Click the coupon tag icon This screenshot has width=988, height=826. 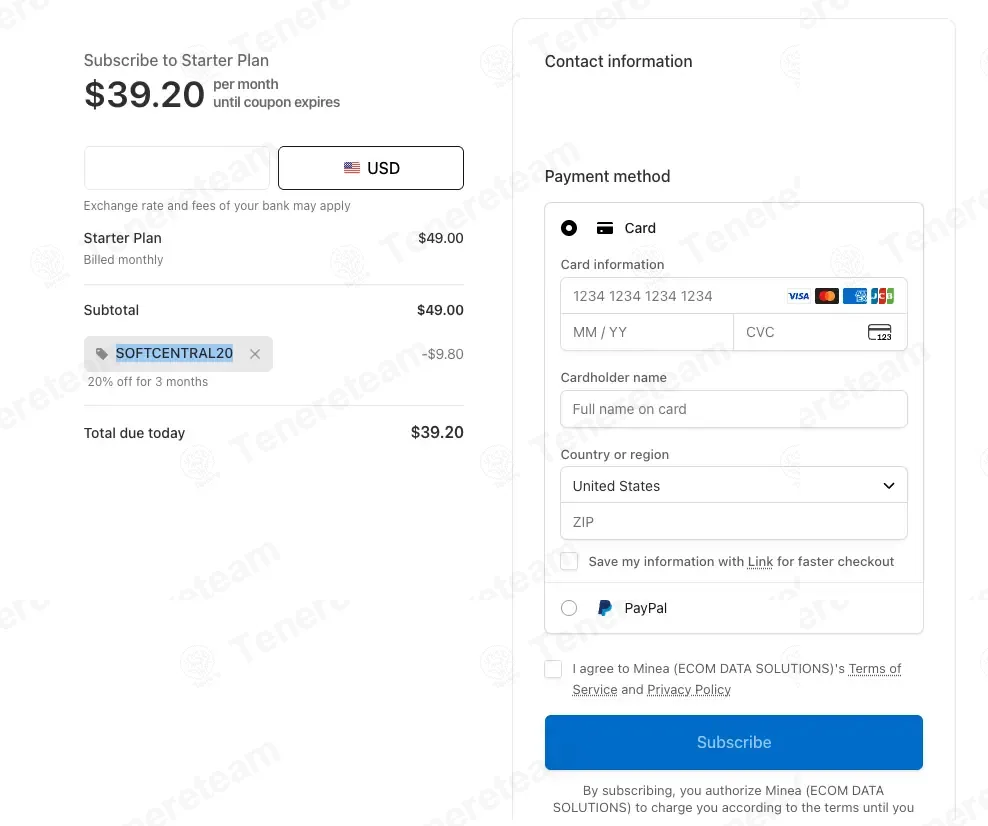tap(101, 353)
